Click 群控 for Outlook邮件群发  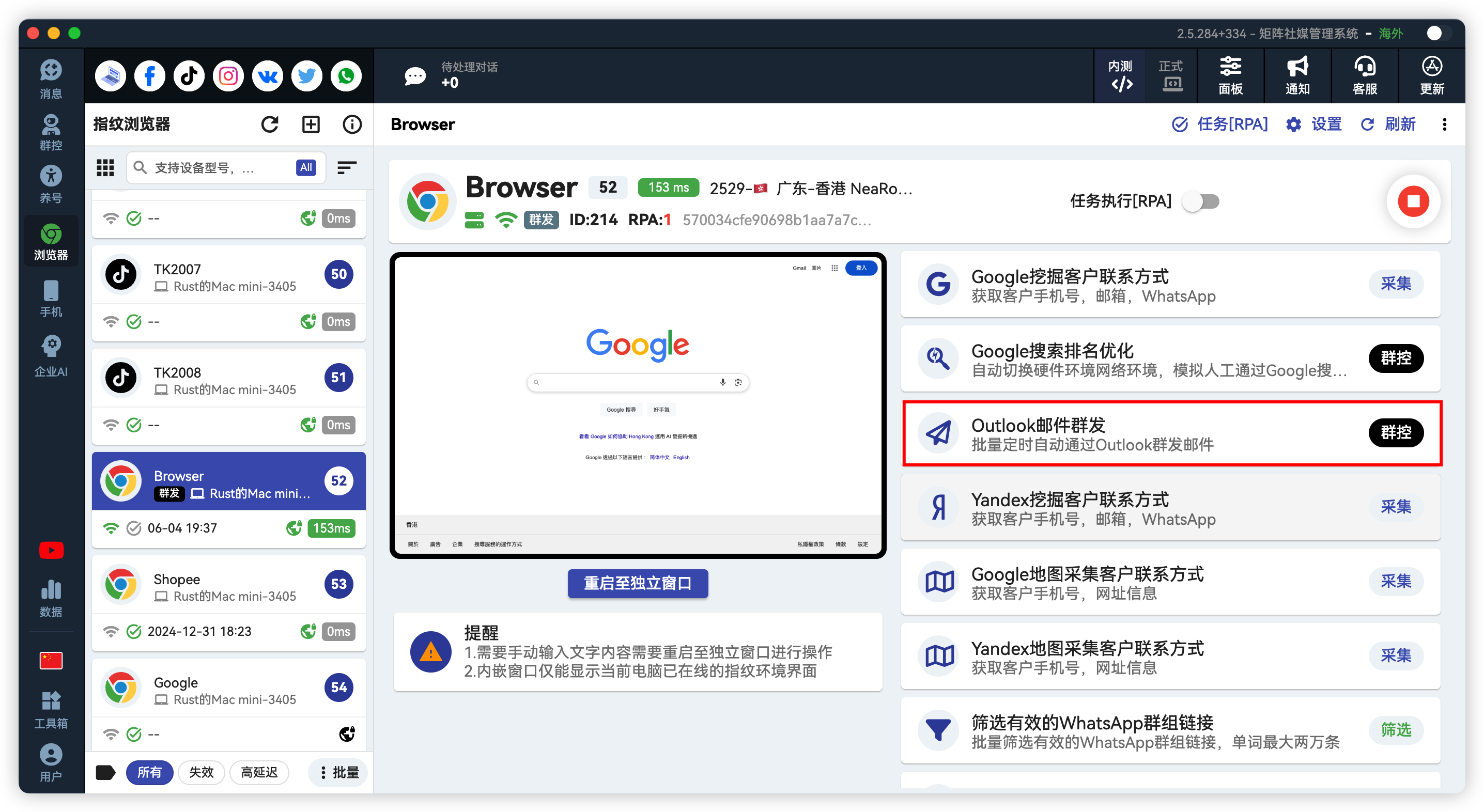(1395, 432)
